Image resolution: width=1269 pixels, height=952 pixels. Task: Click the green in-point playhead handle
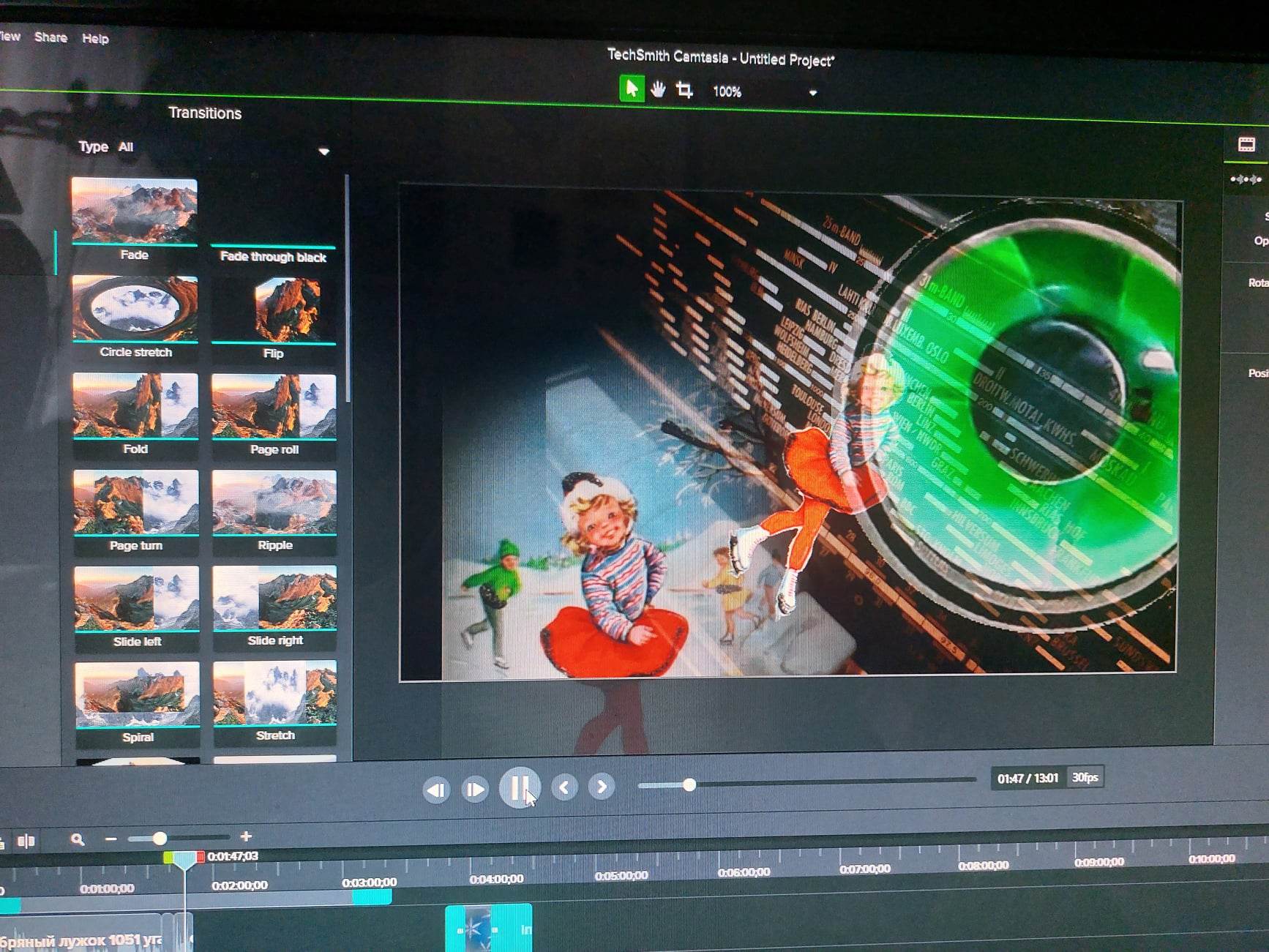168,857
